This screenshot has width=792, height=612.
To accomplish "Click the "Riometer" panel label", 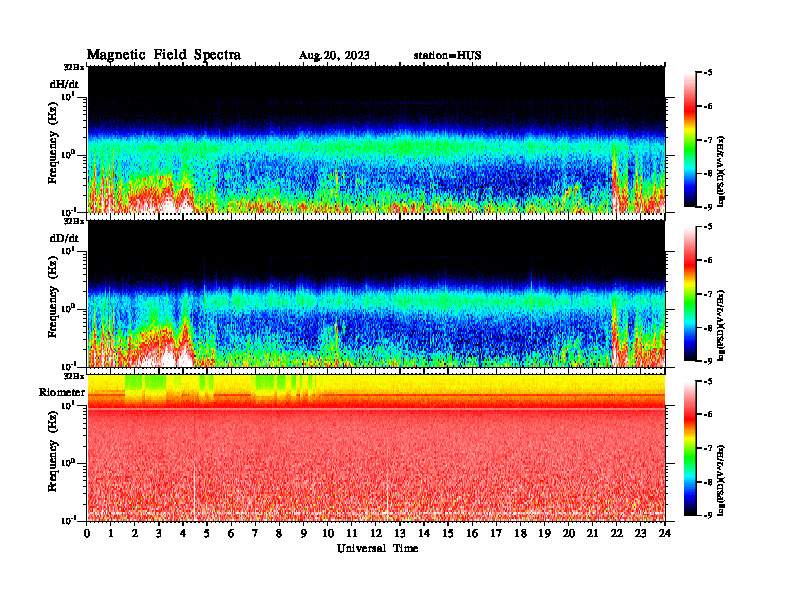I will 62,392.
